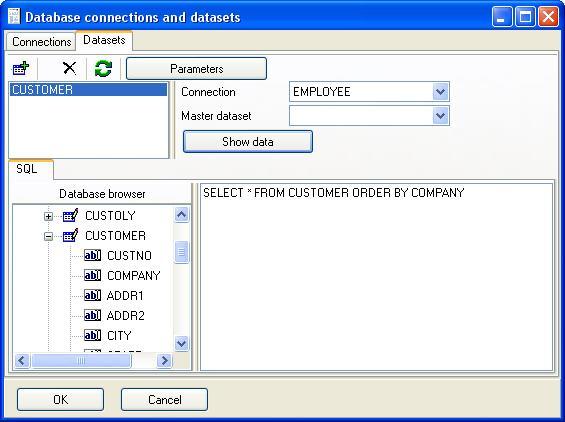Click the browser horizontal scrollbar thumb
The height and width of the screenshot is (422, 565).
(x=81, y=360)
